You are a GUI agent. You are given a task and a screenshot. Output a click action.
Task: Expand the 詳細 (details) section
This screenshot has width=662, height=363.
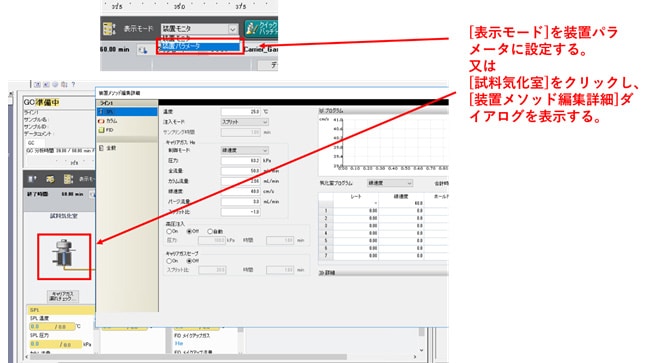[382, 273]
